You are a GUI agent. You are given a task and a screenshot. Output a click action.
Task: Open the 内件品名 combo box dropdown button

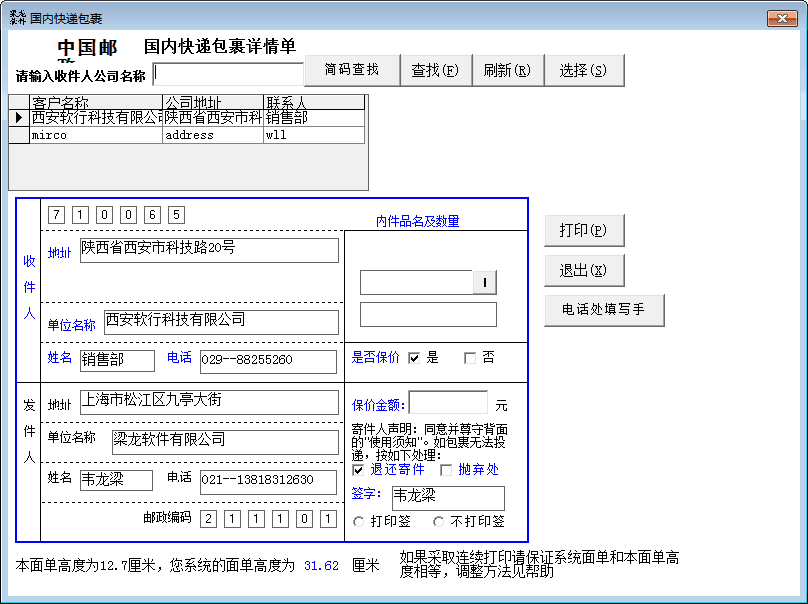(484, 282)
